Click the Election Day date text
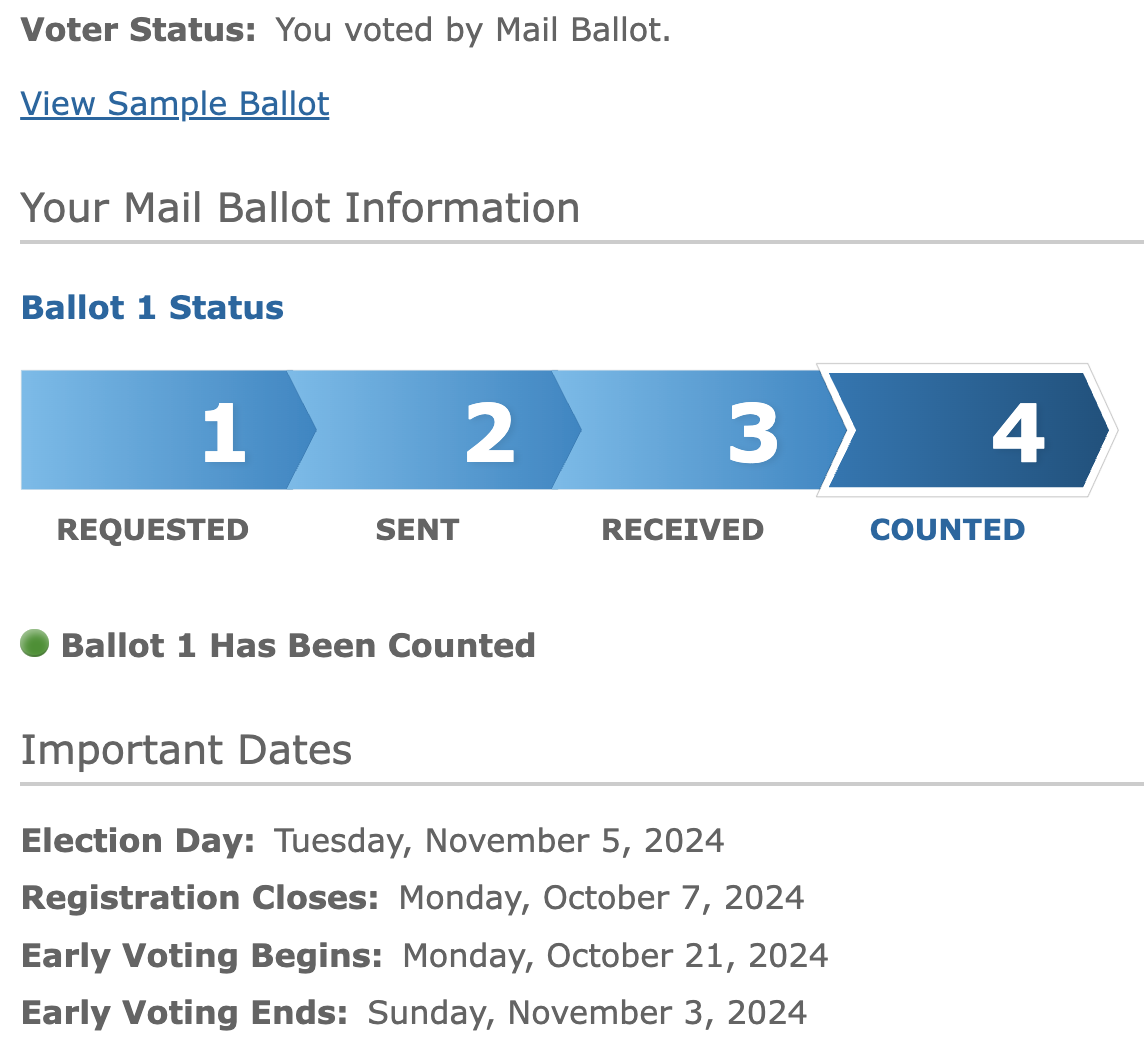Viewport: 1144px width, 1062px height. (x=499, y=841)
